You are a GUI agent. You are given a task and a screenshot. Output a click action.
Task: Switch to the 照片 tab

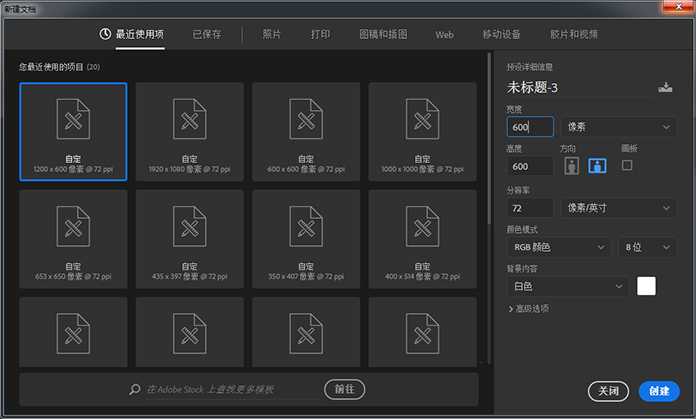coord(272,34)
